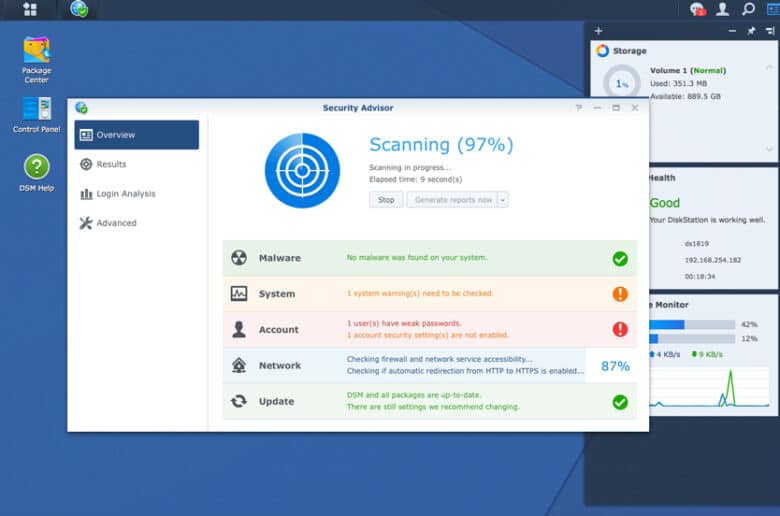The width and height of the screenshot is (780, 516).
Task: Click 'Elapsed time: 9 second(s)' text
Action: 415,179
